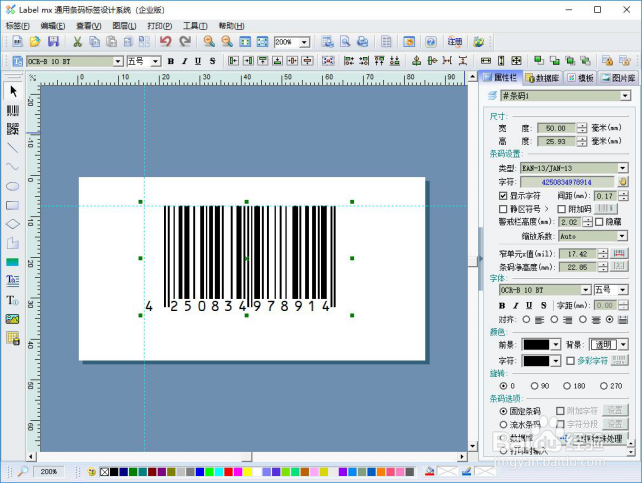Enable the 静区符号 checkbox
Screen dimensions: 642x484
point(503,209)
